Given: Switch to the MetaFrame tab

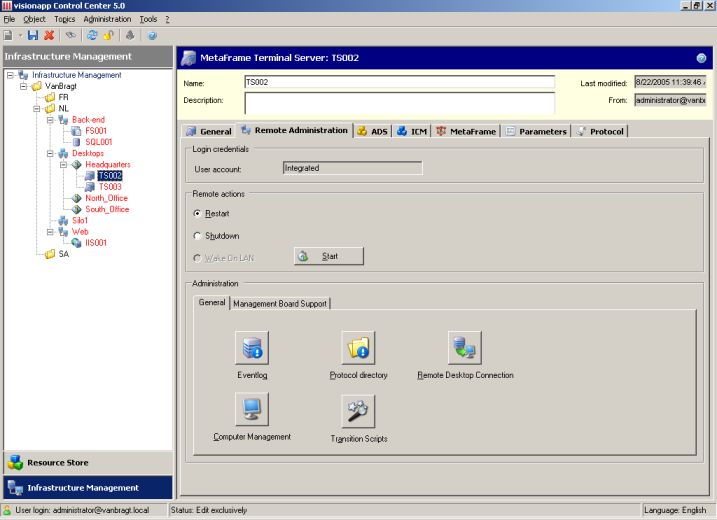Looking at the screenshot, I should click(466, 132).
